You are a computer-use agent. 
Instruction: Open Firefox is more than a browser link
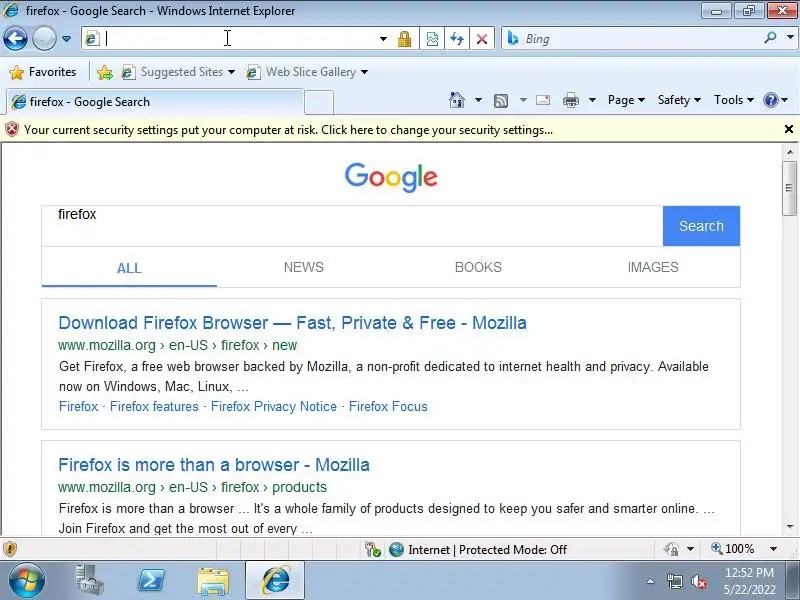pos(214,465)
